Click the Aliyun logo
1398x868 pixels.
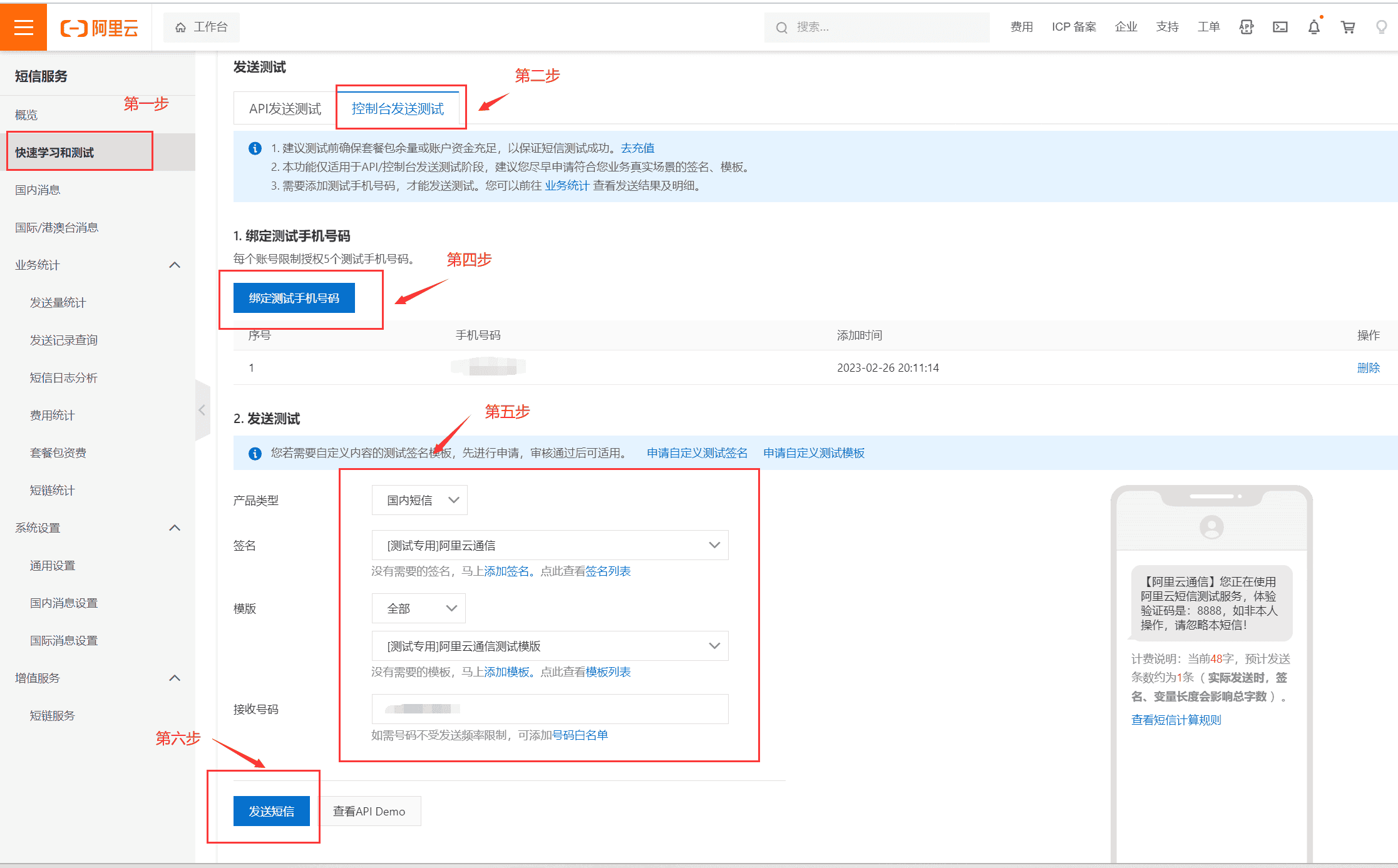[x=99, y=28]
